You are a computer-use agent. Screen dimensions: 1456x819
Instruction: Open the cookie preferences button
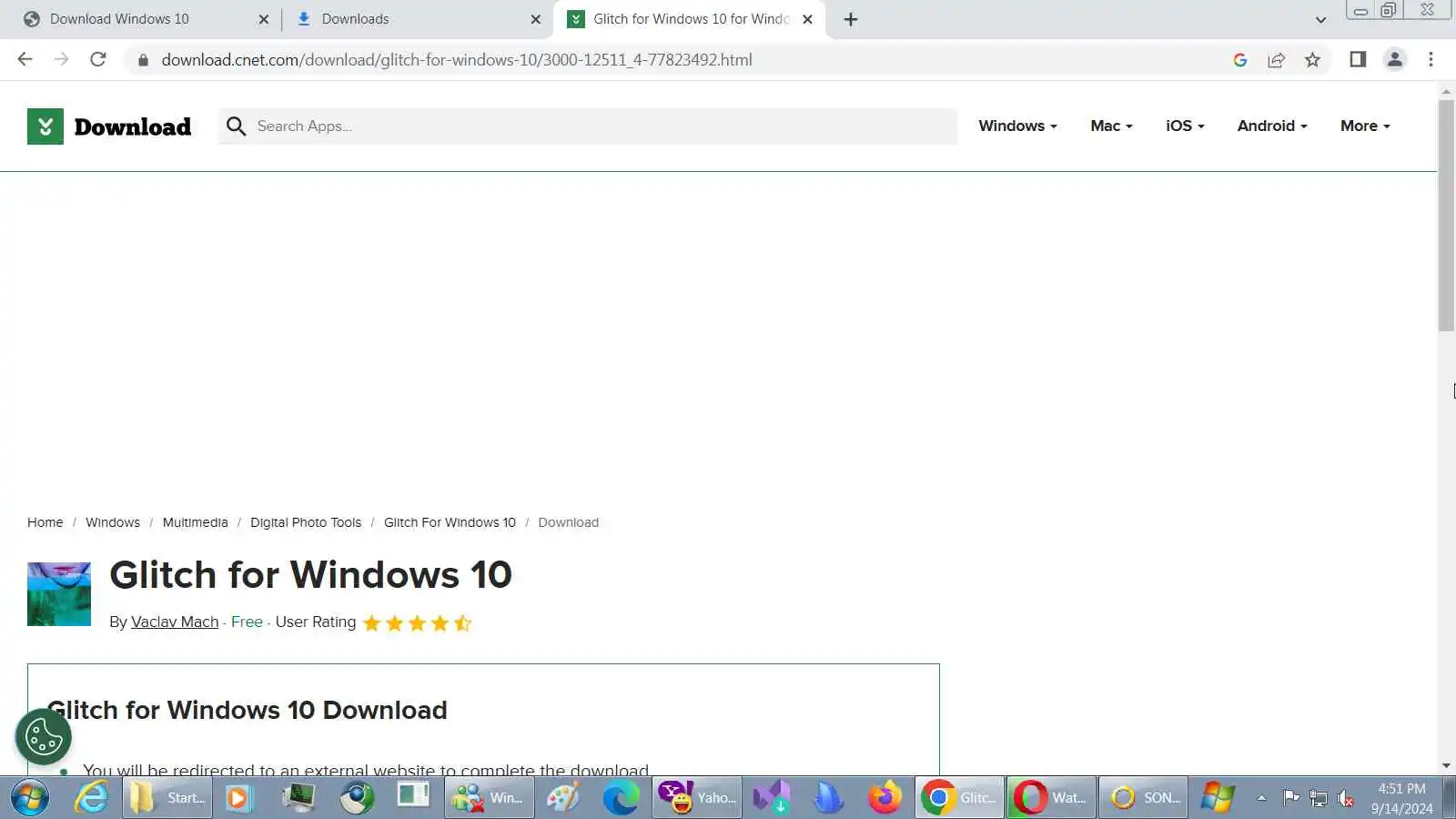point(43,736)
